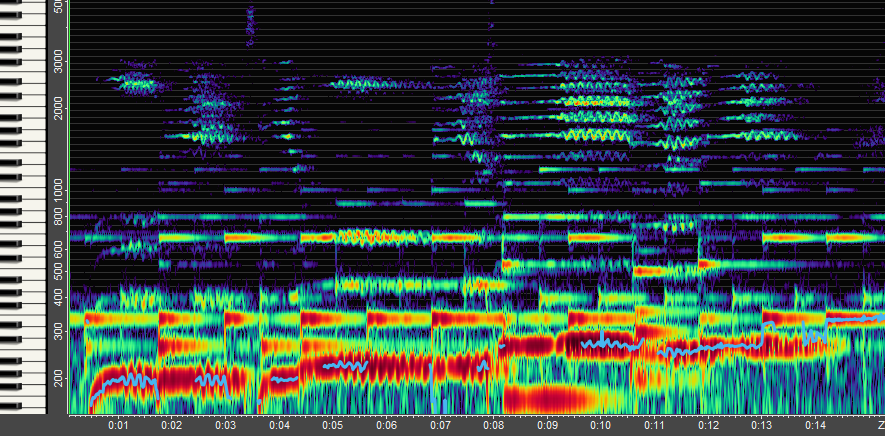Viewport: 885px width, 436px height.
Task: Click the 0:14 time marker
Action: point(815,425)
